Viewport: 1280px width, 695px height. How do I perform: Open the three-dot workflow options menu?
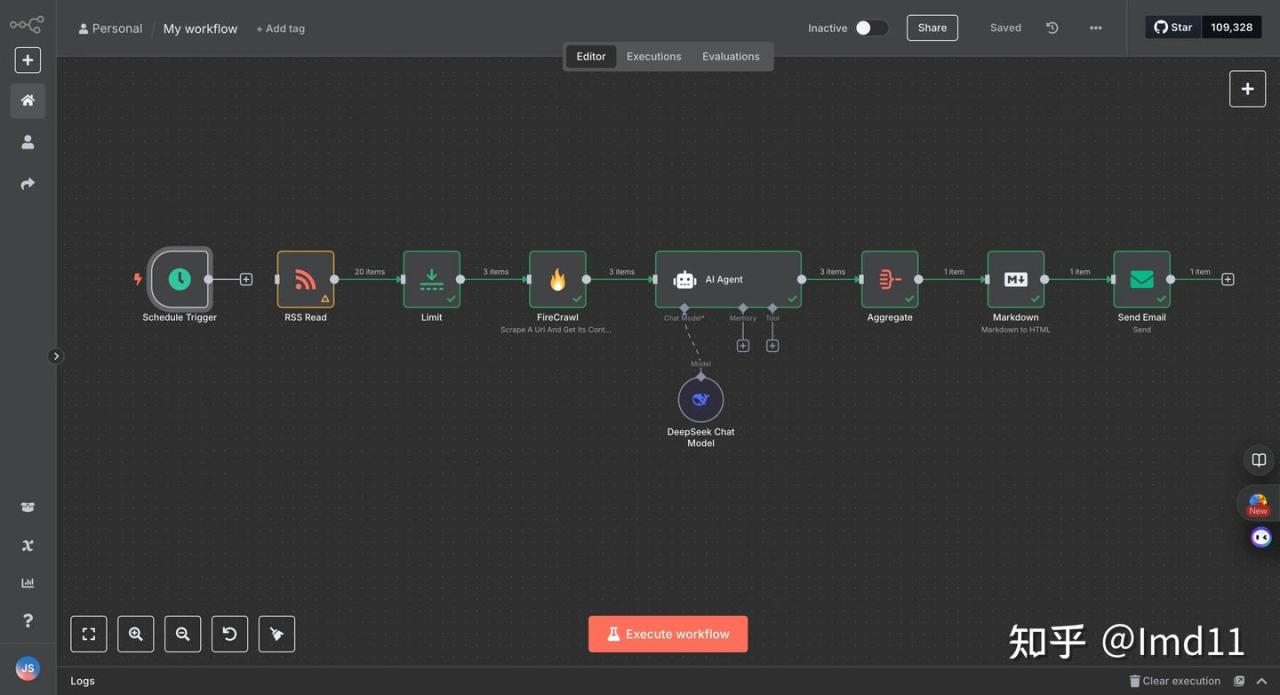[x=1096, y=28]
